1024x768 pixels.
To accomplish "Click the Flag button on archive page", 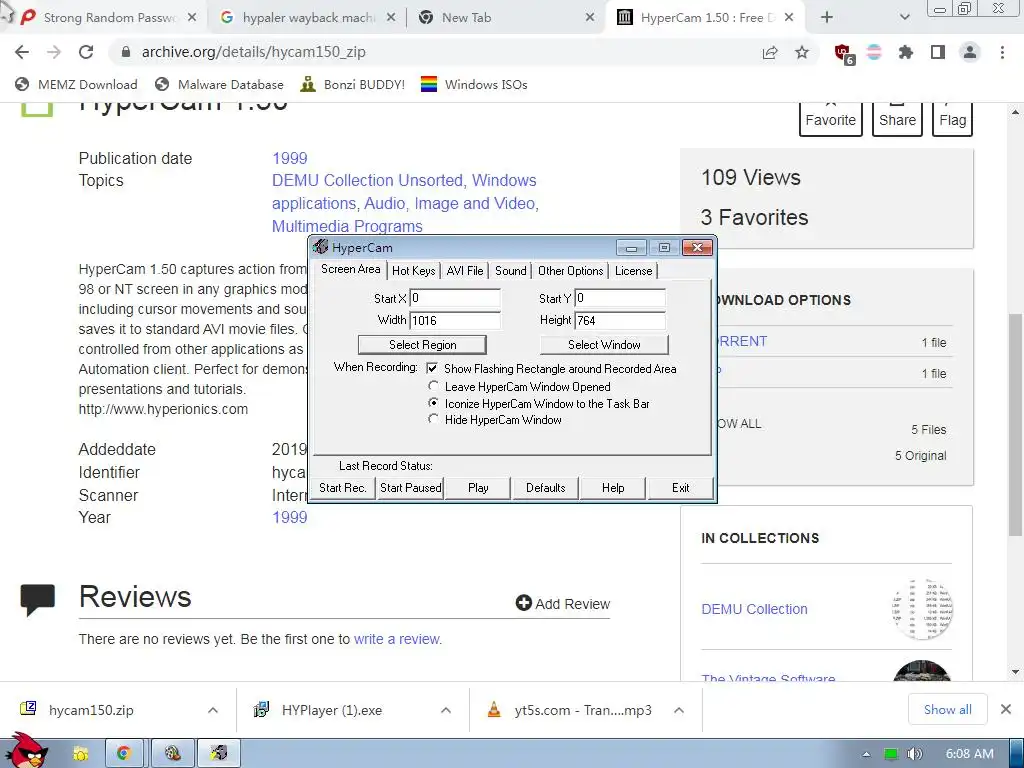I will (952, 119).
